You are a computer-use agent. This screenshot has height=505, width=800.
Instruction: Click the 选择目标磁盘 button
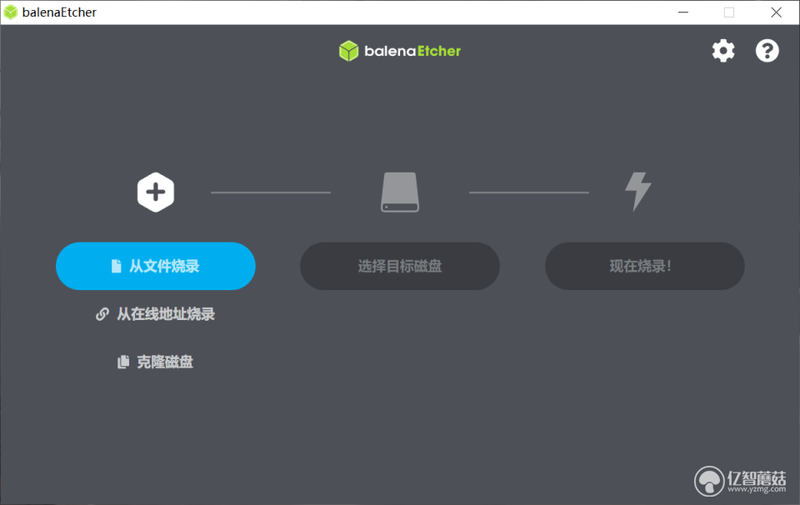pos(400,266)
